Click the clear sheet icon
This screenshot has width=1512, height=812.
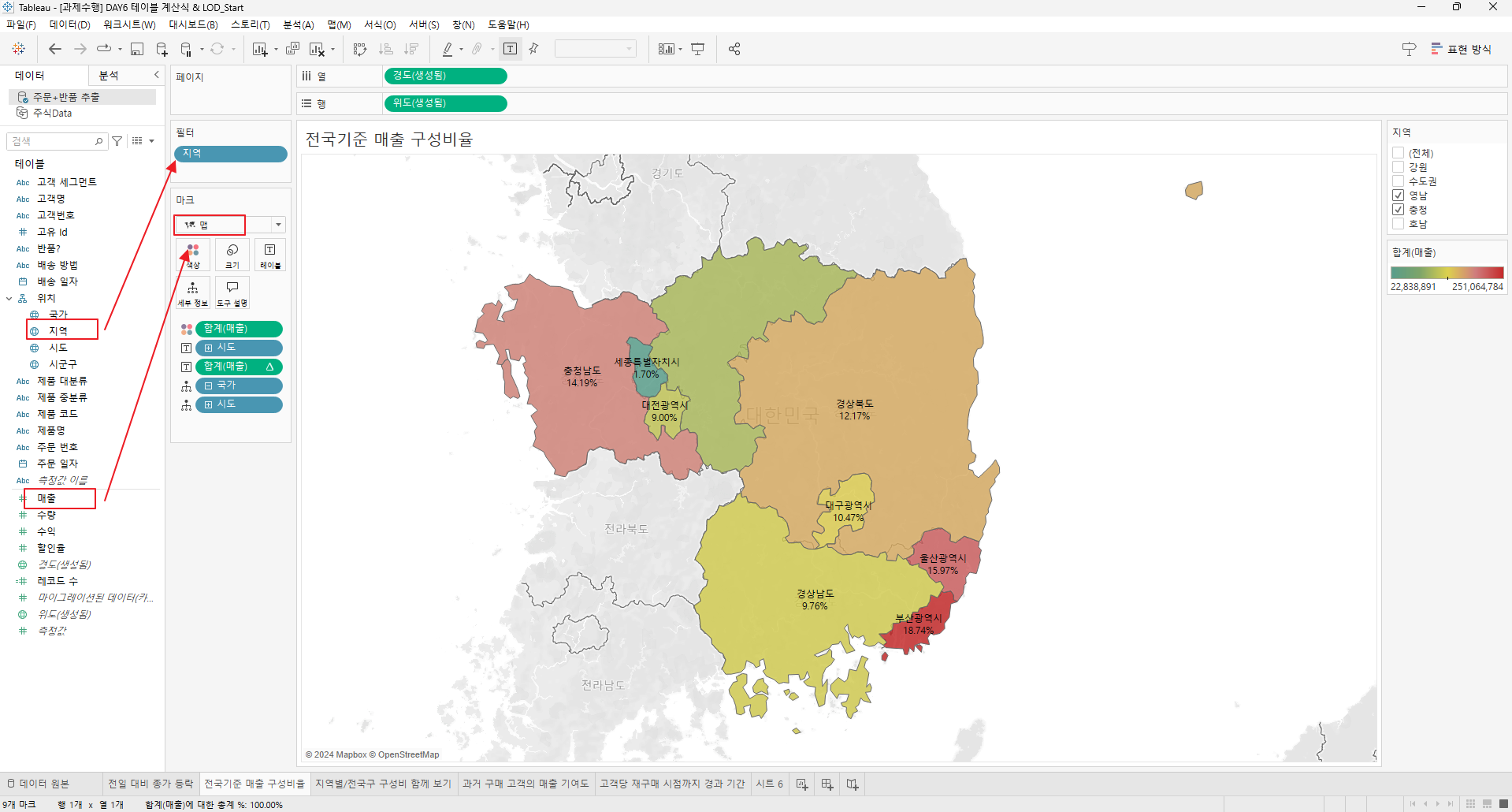tap(317, 49)
